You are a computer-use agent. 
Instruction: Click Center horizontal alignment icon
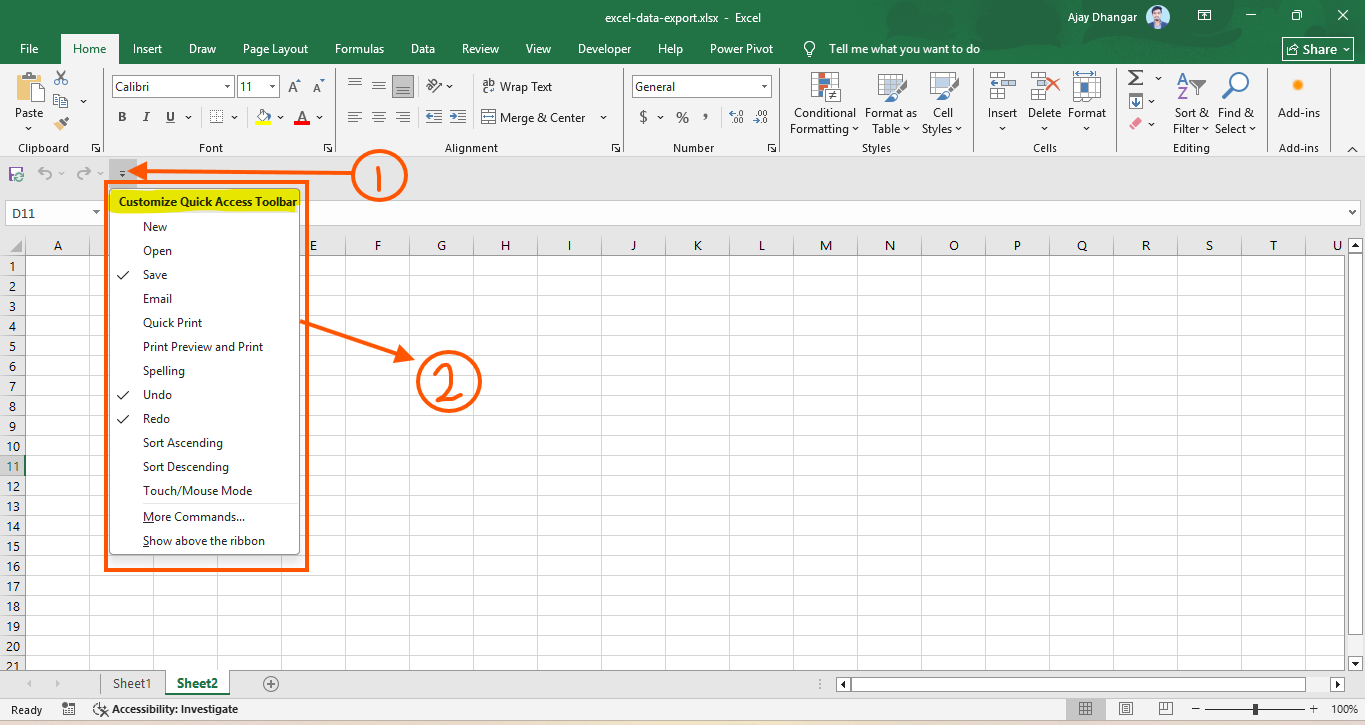click(379, 117)
